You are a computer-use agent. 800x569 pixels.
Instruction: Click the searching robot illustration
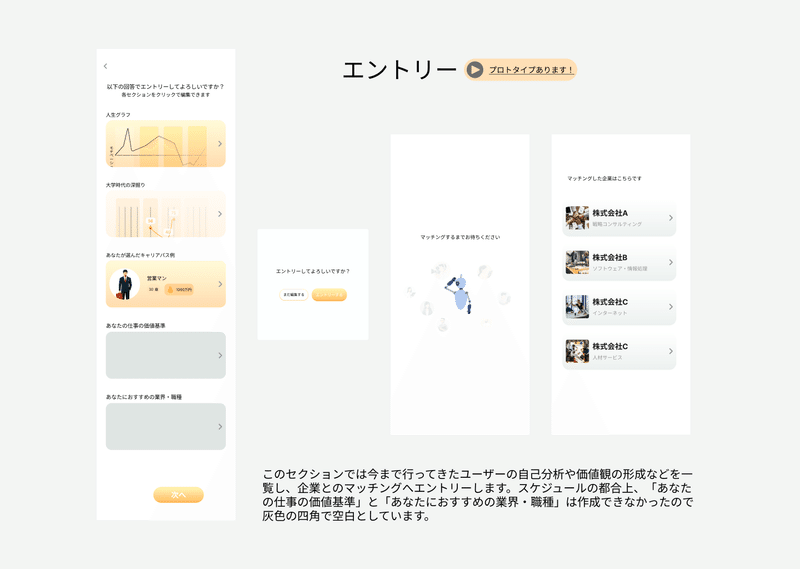[459, 293]
